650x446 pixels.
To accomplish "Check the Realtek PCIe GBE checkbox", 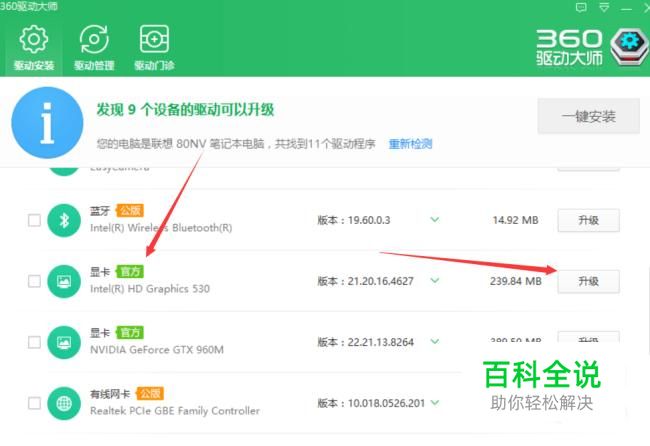I will pyautogui.click(x=34, y=403).
